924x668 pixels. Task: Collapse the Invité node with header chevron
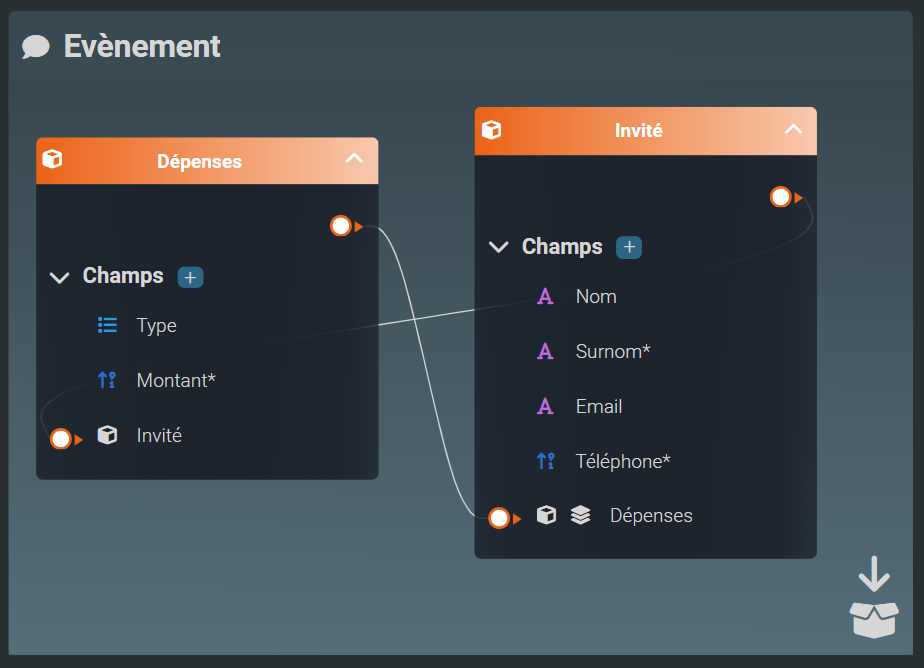coord(794,129)
